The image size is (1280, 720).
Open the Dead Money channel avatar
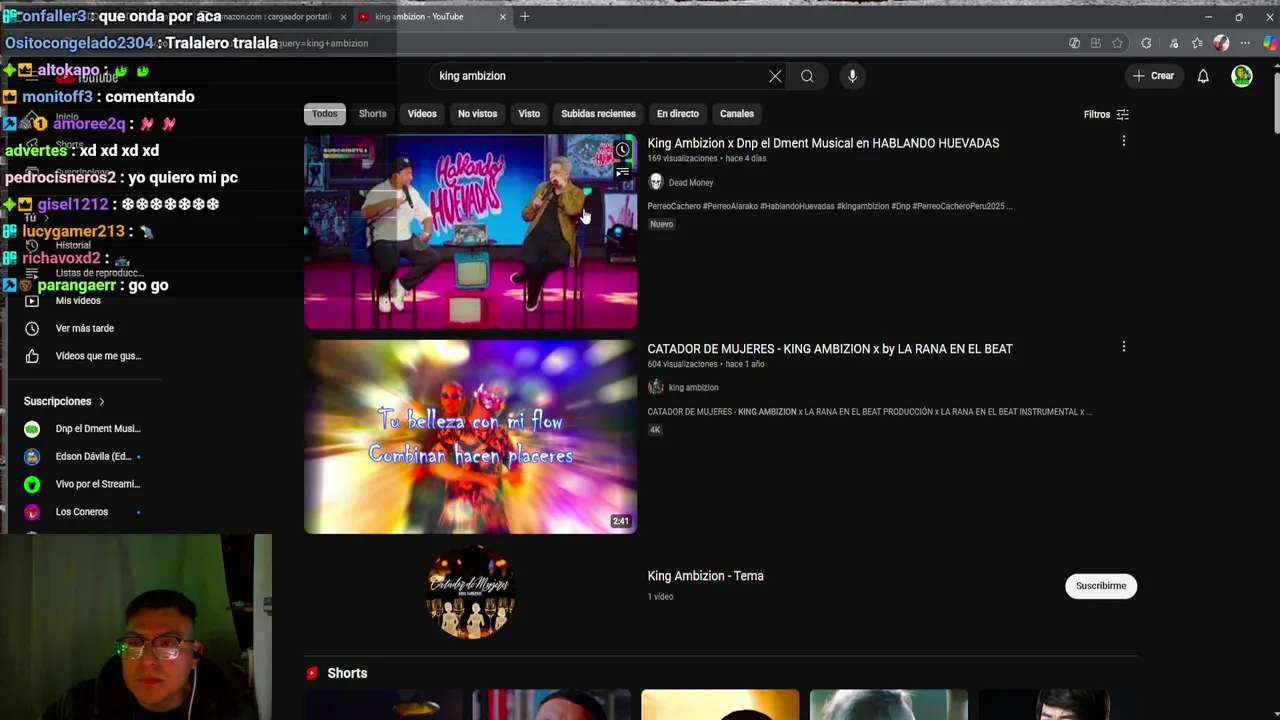tap(656, 182)
